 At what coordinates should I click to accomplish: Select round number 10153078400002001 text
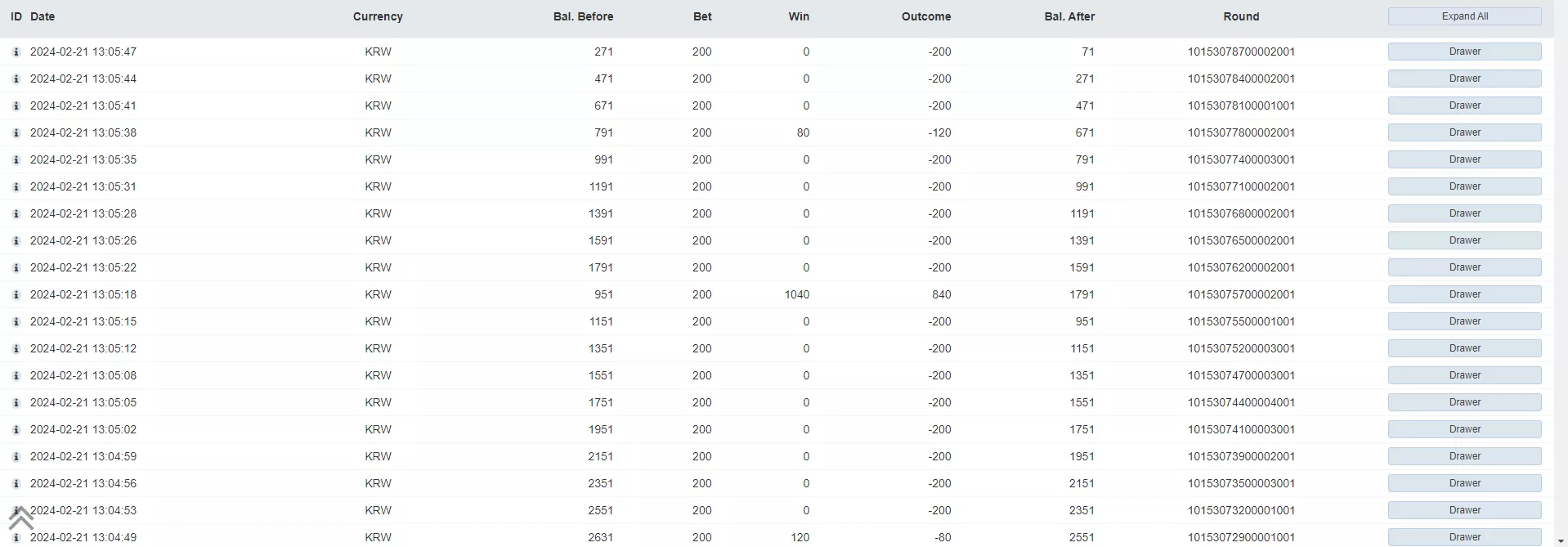(x=1241, y=78)
